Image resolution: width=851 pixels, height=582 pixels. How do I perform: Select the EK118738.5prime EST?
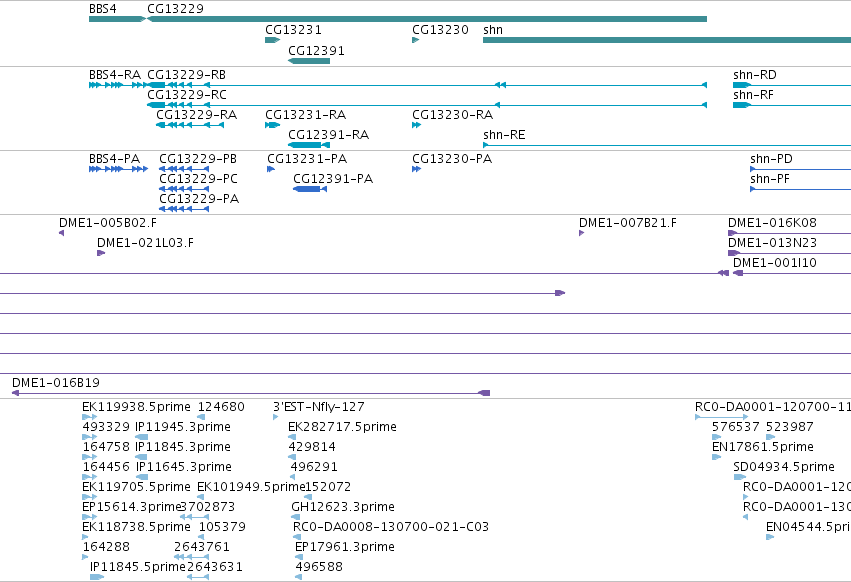85,537
